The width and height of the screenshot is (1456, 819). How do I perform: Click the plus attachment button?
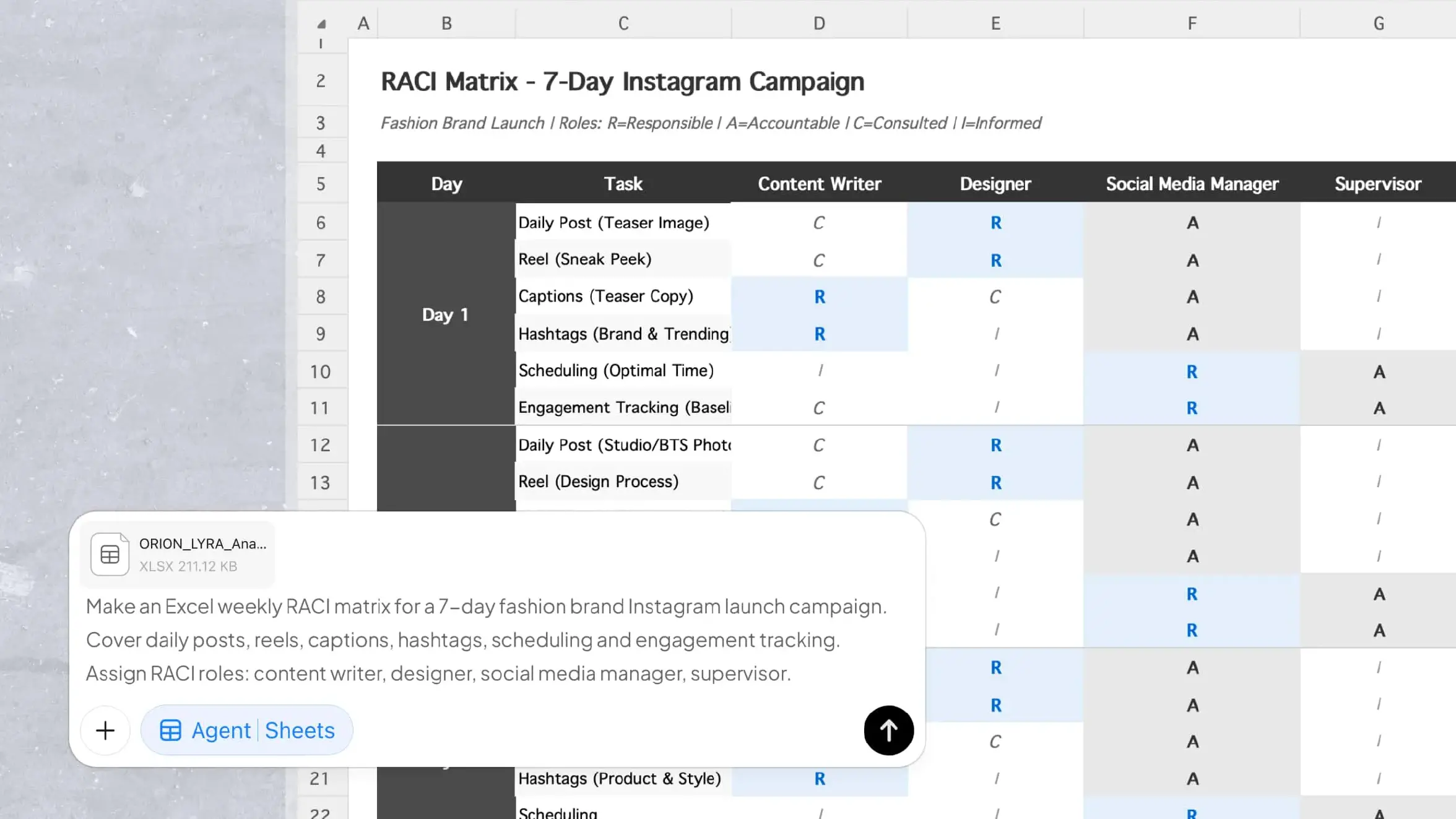point(105,730)
